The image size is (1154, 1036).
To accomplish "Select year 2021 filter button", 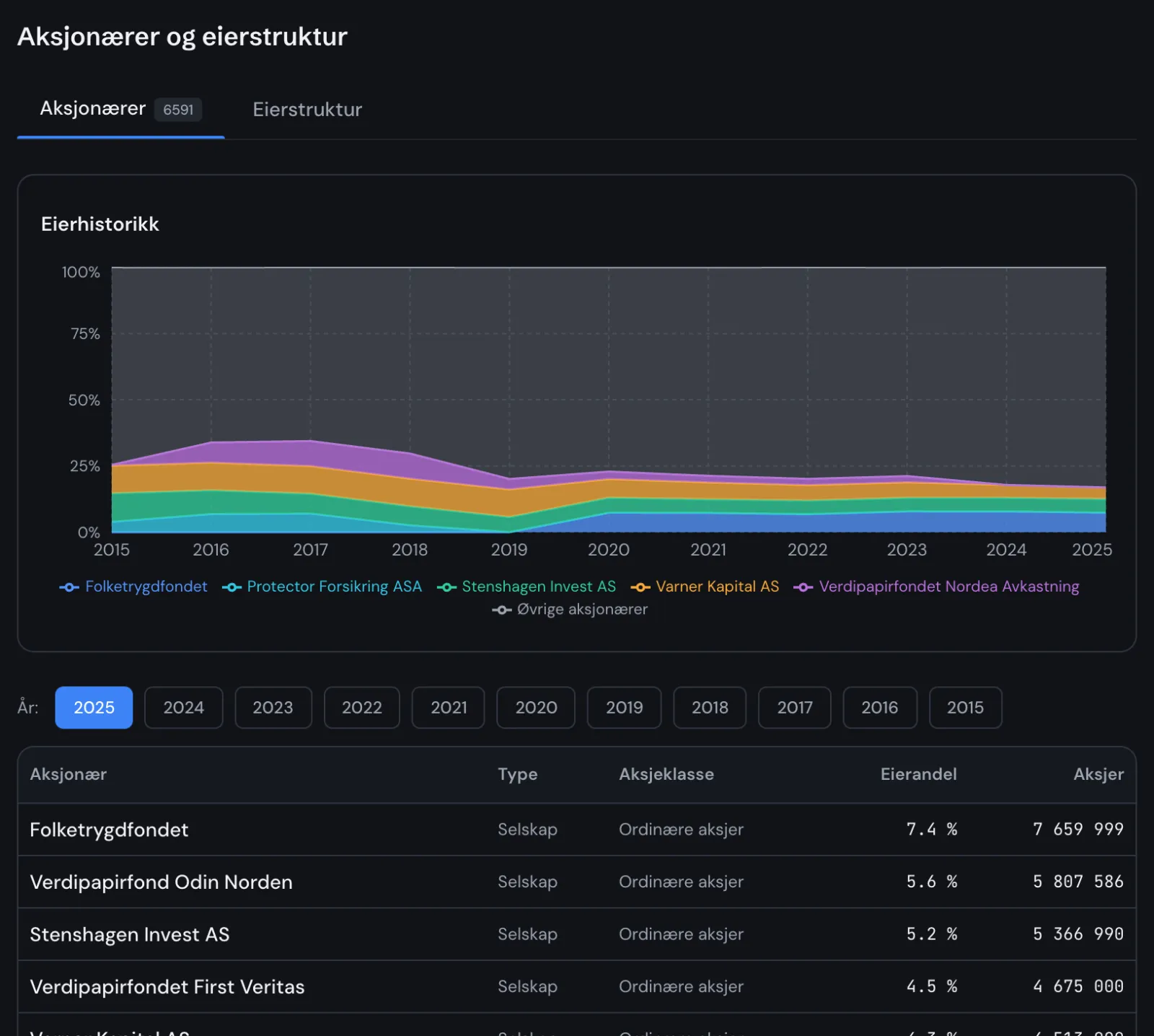I will (x=449, y=707).
